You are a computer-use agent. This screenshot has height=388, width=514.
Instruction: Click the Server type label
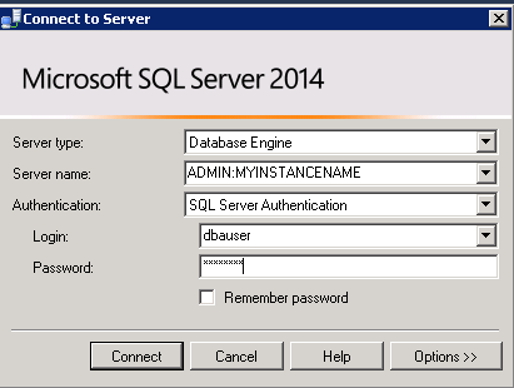pyautogui.click(x=48, y=143)
